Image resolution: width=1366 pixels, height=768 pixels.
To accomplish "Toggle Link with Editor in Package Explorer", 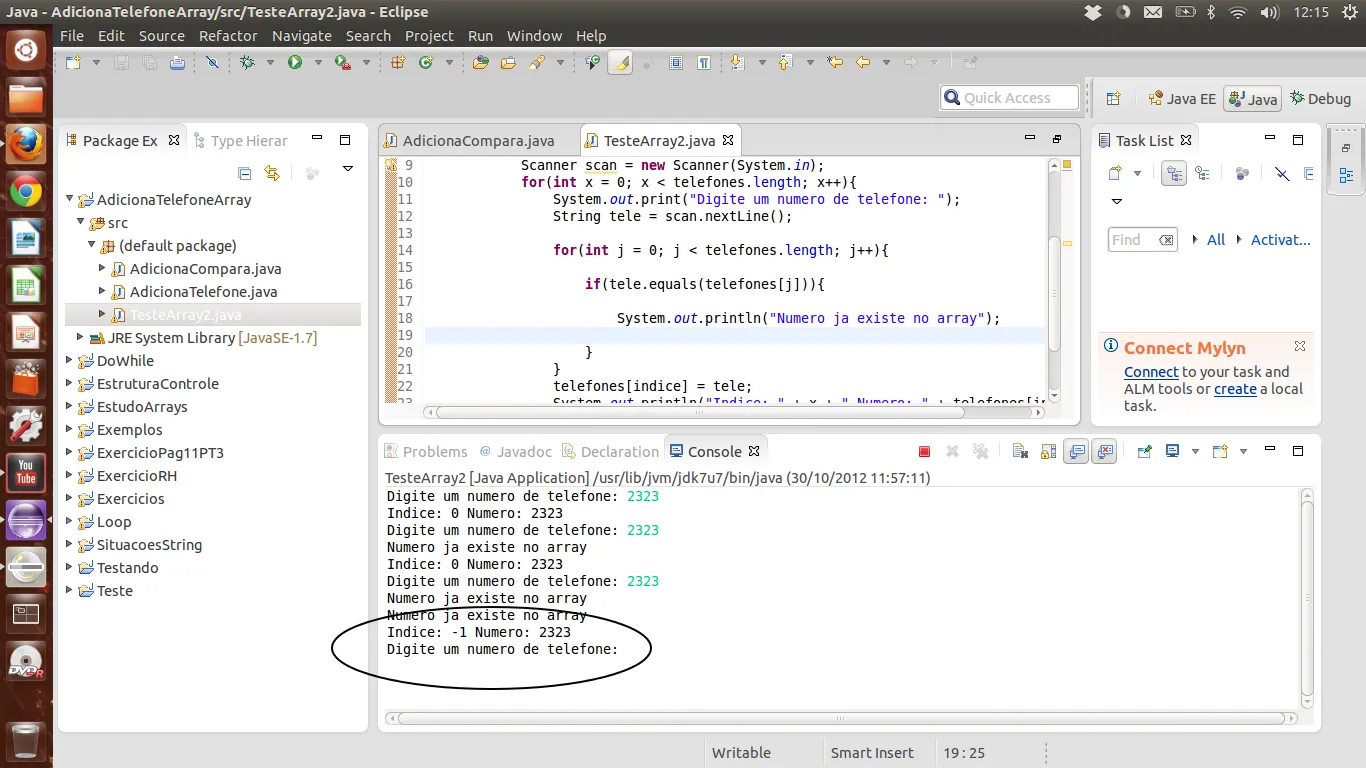I will pyautogui.click(x=272, y=173).
